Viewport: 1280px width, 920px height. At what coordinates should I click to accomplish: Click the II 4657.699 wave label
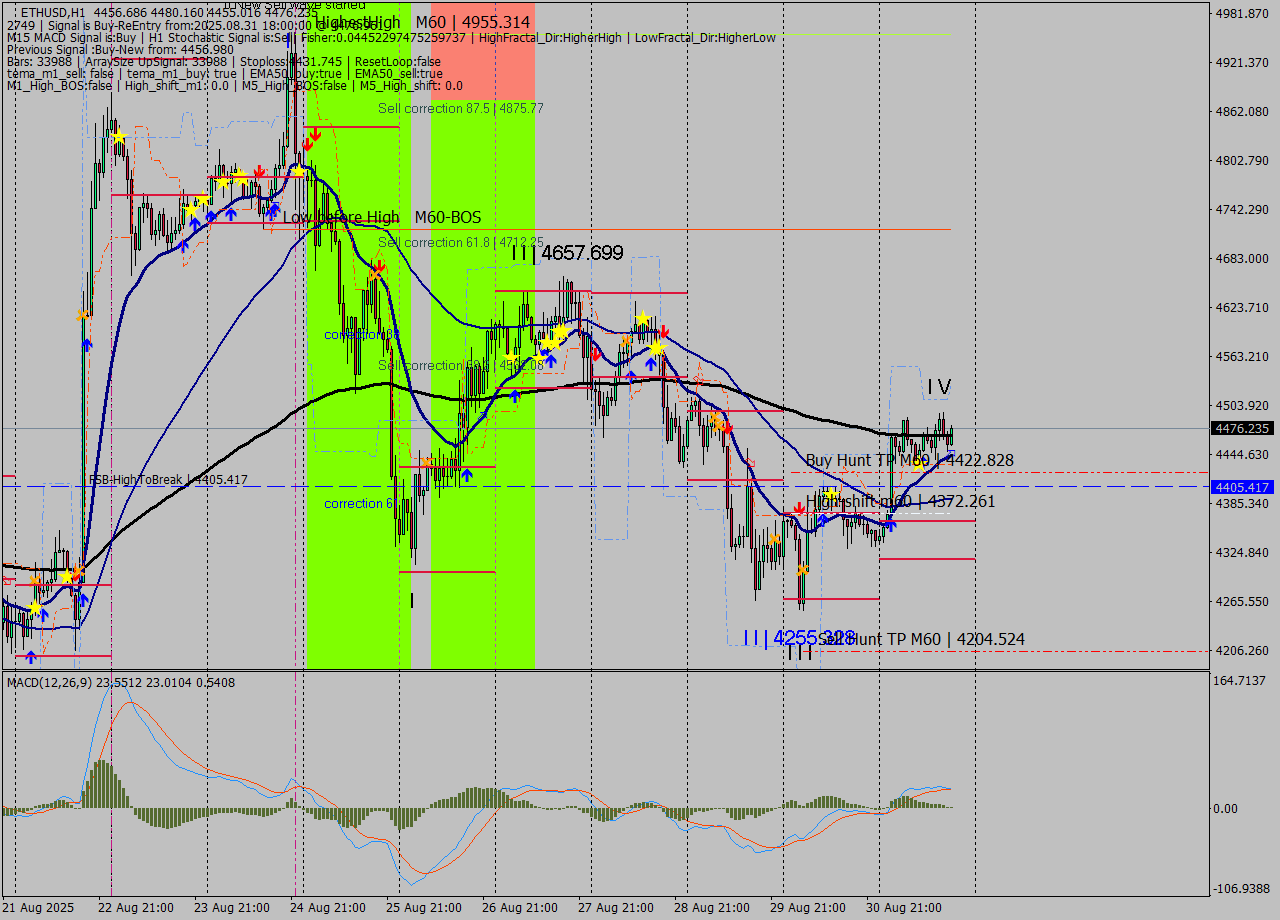567,254
